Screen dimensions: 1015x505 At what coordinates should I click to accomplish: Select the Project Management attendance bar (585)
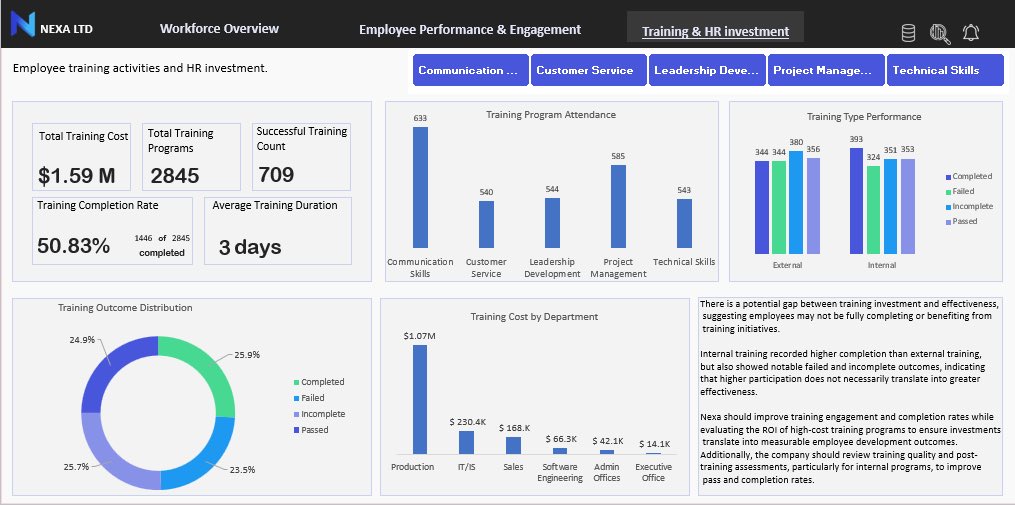(x=618, y=207)
